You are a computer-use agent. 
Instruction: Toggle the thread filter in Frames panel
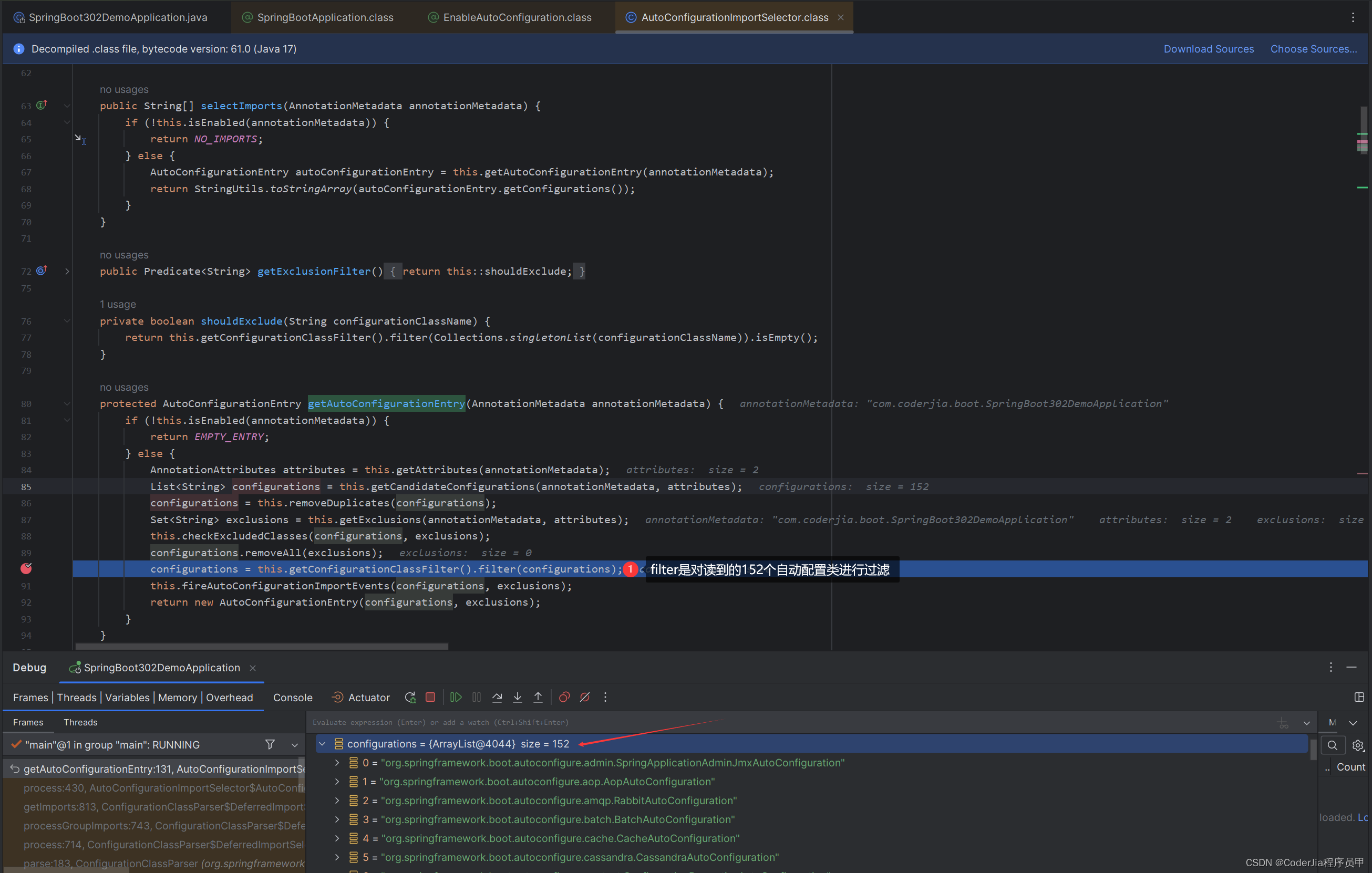coord(271,744)
